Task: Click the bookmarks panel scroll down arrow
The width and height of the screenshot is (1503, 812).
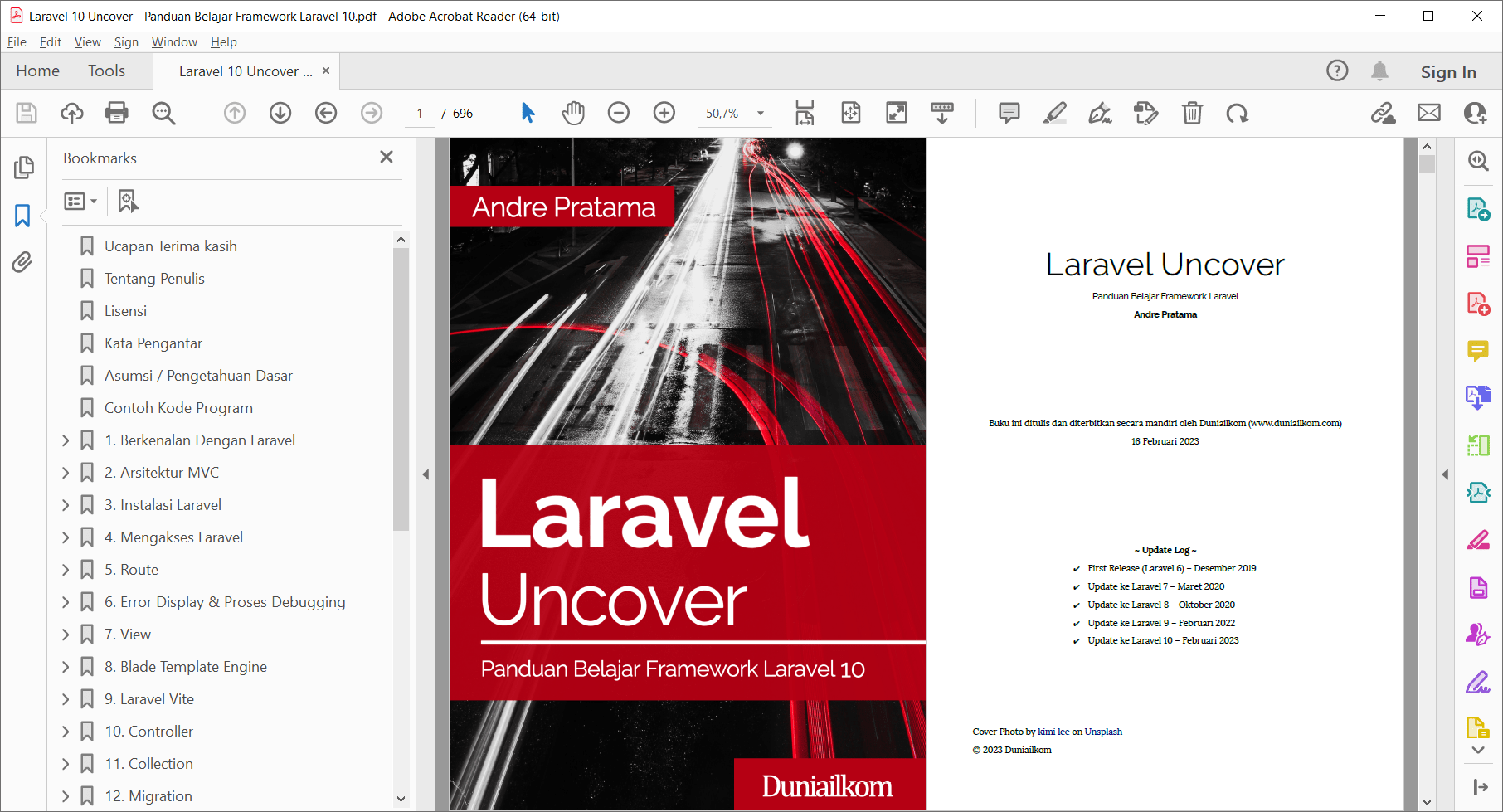Action: click(x=401, y=800)
